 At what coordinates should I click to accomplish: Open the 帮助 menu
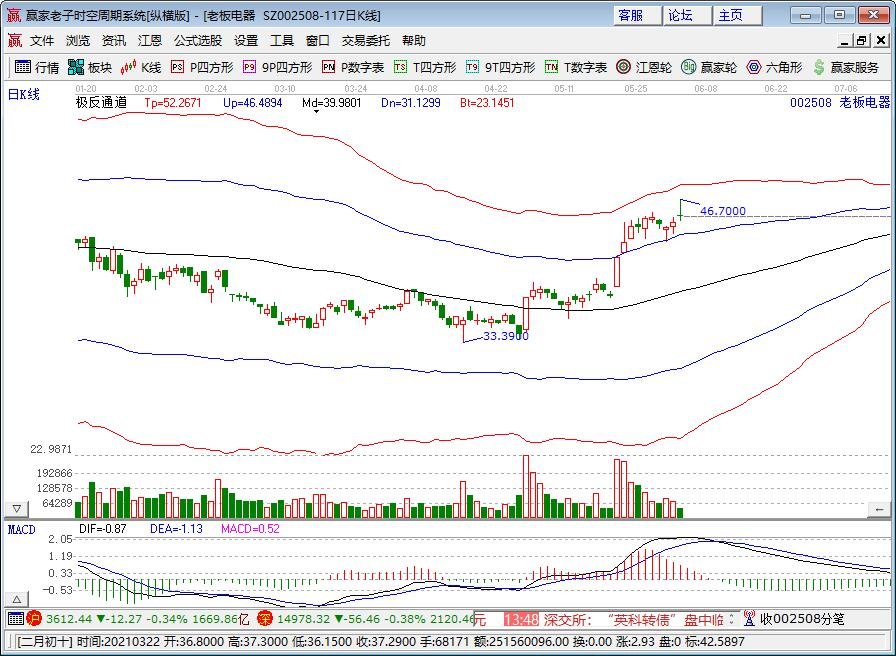pos(414,41)
